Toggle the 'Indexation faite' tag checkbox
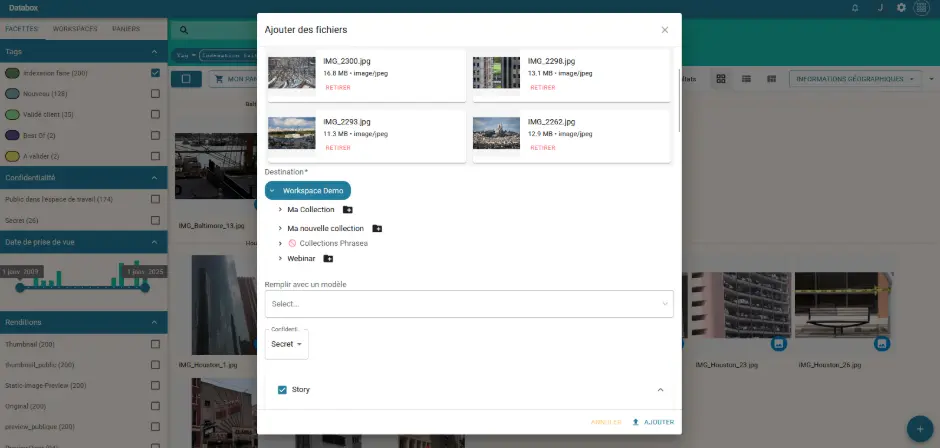Screen dimensions: 940x448 [x=155, y=73]
